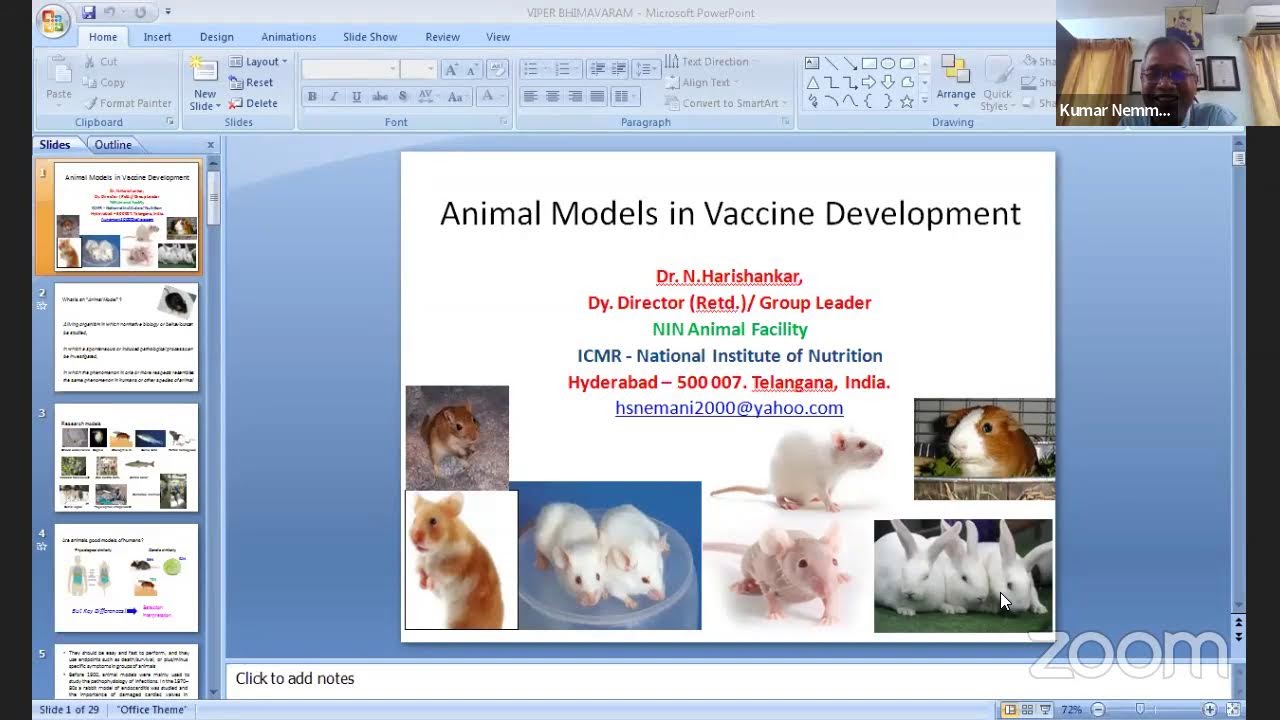Select the Italic formatting icon
Screen dimensions: 1280x720
coord(334,96)
